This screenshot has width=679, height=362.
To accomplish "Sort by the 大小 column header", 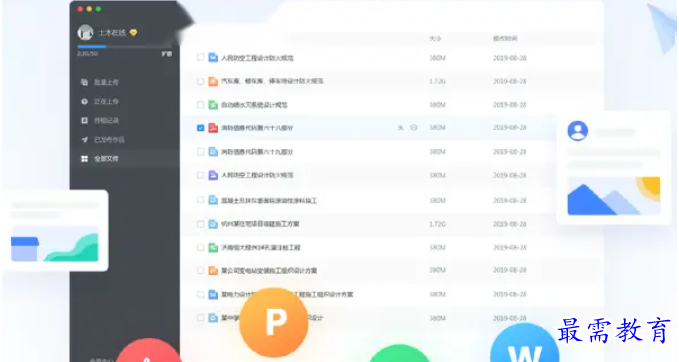I will [435, 39].
